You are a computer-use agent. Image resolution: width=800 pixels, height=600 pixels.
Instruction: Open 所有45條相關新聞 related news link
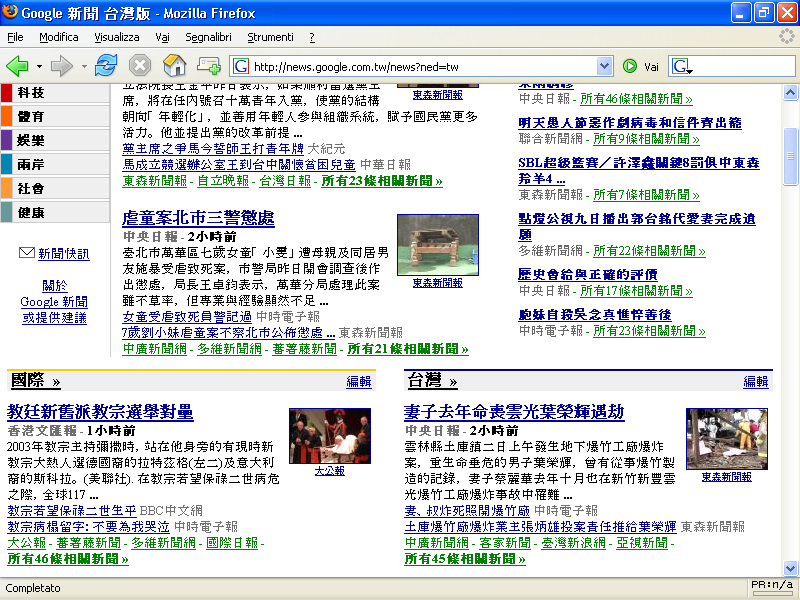click(x=465, y=559)
